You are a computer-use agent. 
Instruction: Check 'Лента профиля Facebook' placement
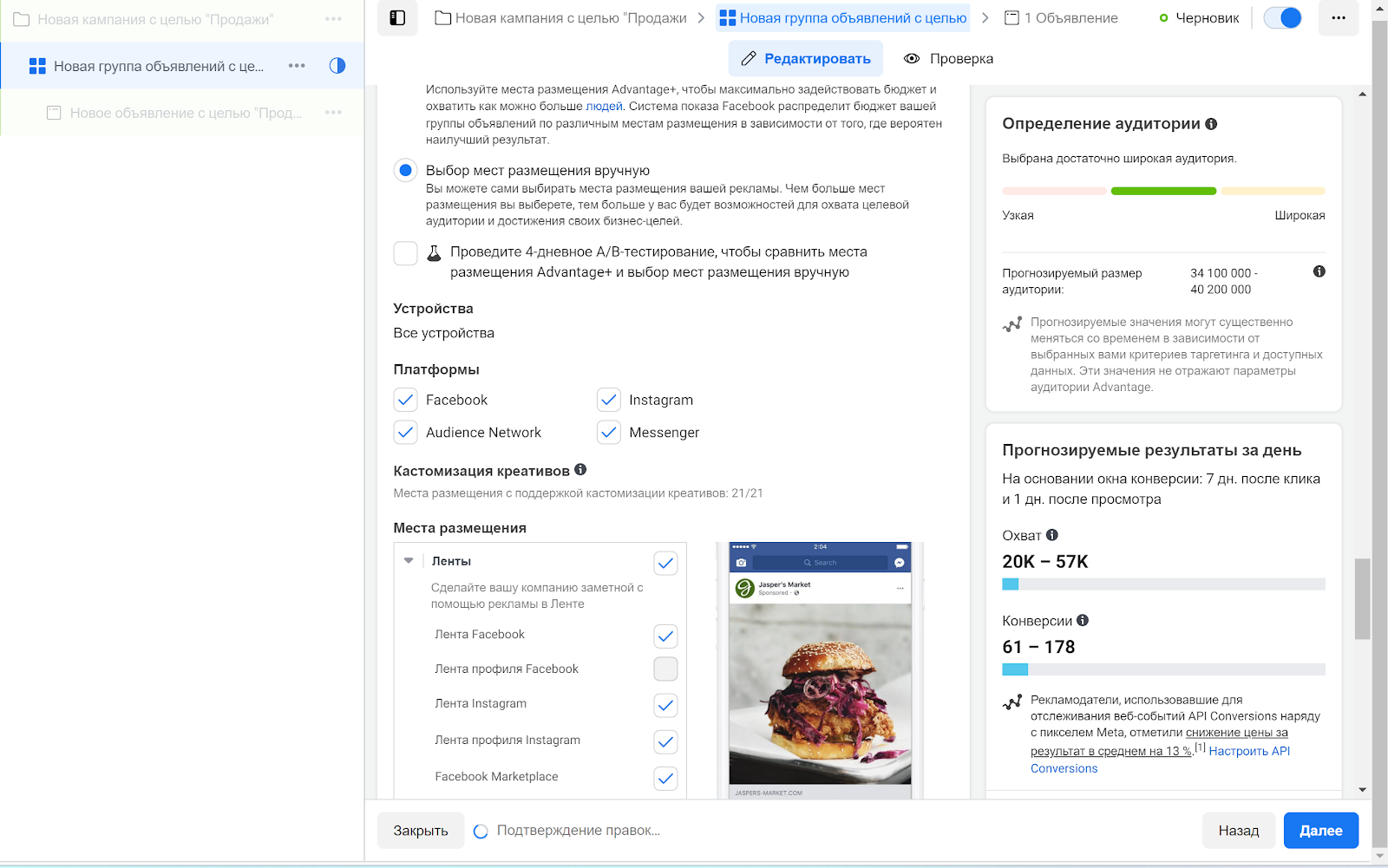click(665, 669)
